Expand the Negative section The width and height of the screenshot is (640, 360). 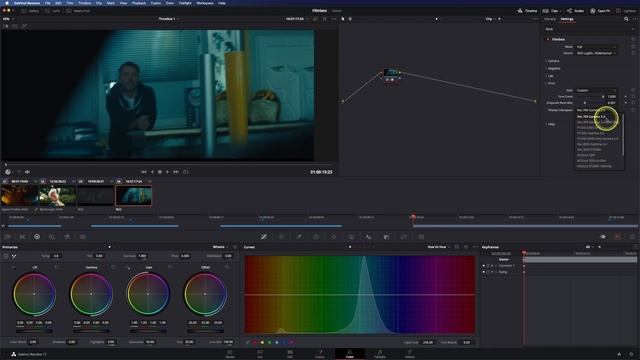pos(553,69)
